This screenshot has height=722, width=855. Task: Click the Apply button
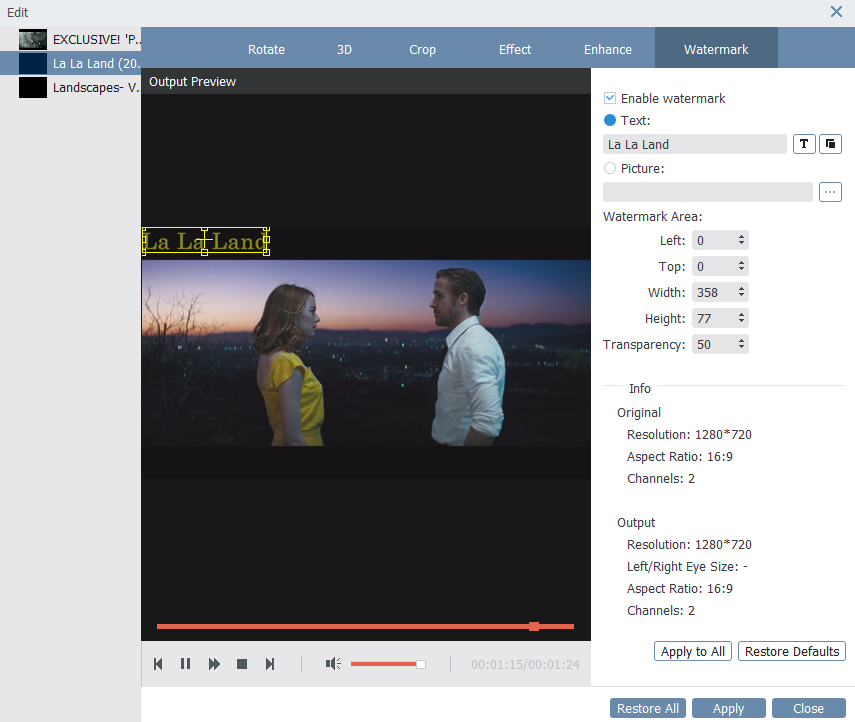pos(728,708)
